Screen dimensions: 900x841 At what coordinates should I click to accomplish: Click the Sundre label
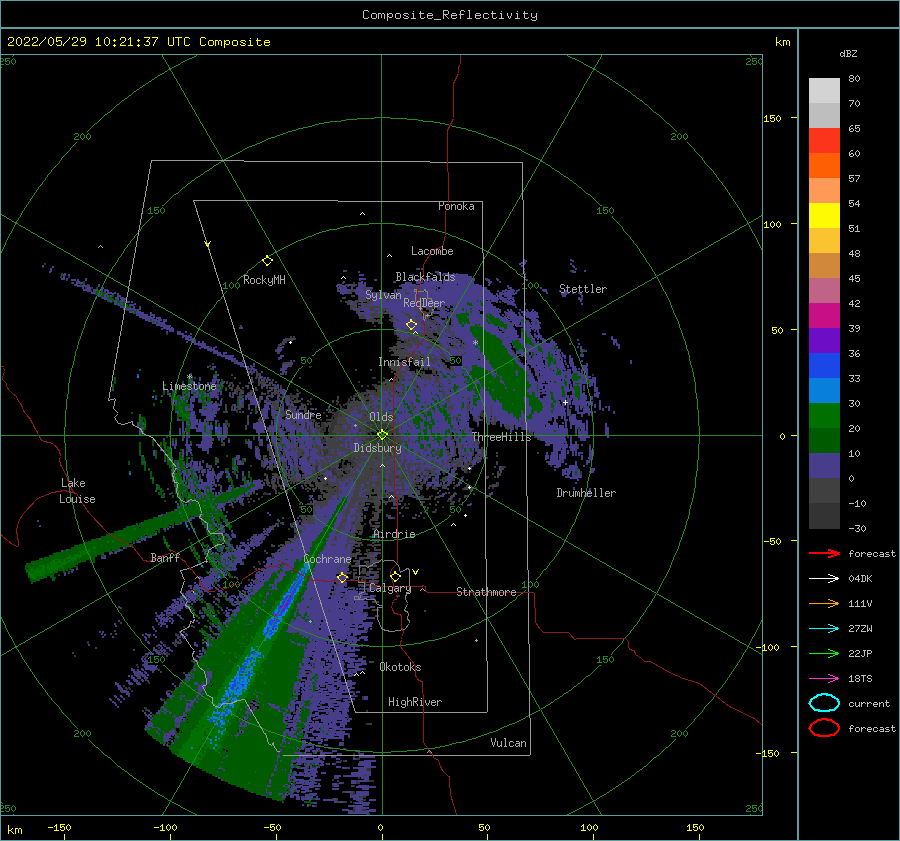[304, 414]
